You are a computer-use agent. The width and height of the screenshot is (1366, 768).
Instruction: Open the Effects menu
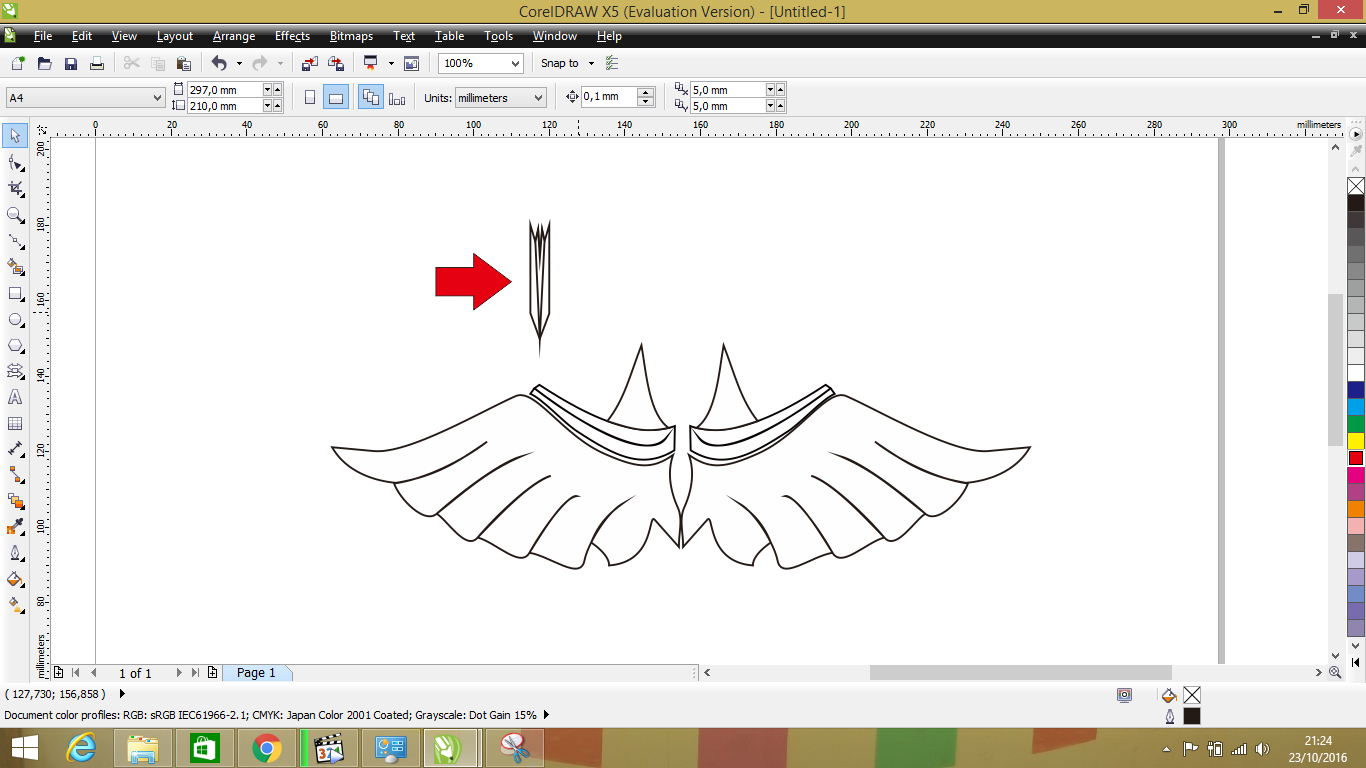point(292,36)
